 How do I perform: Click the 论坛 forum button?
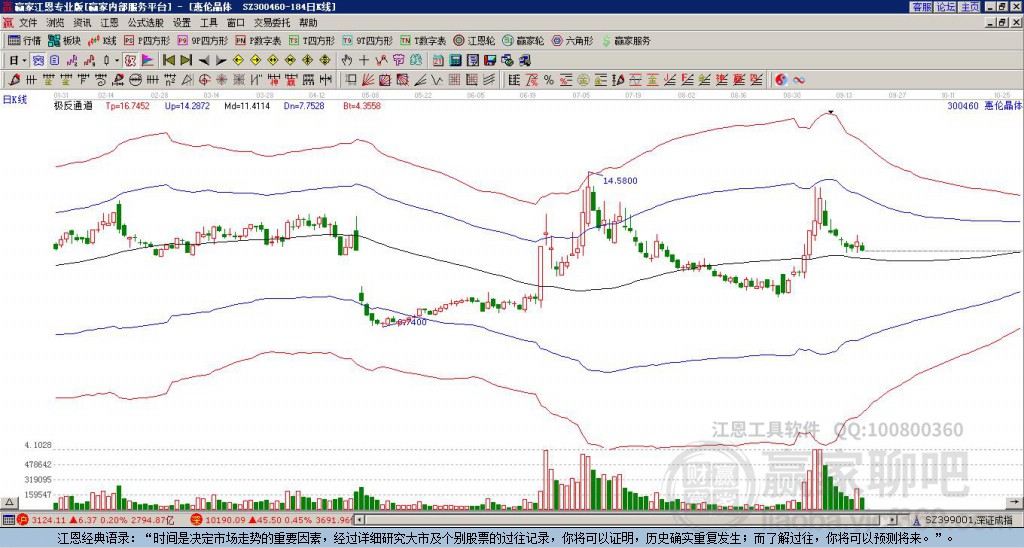pos(946,7)
